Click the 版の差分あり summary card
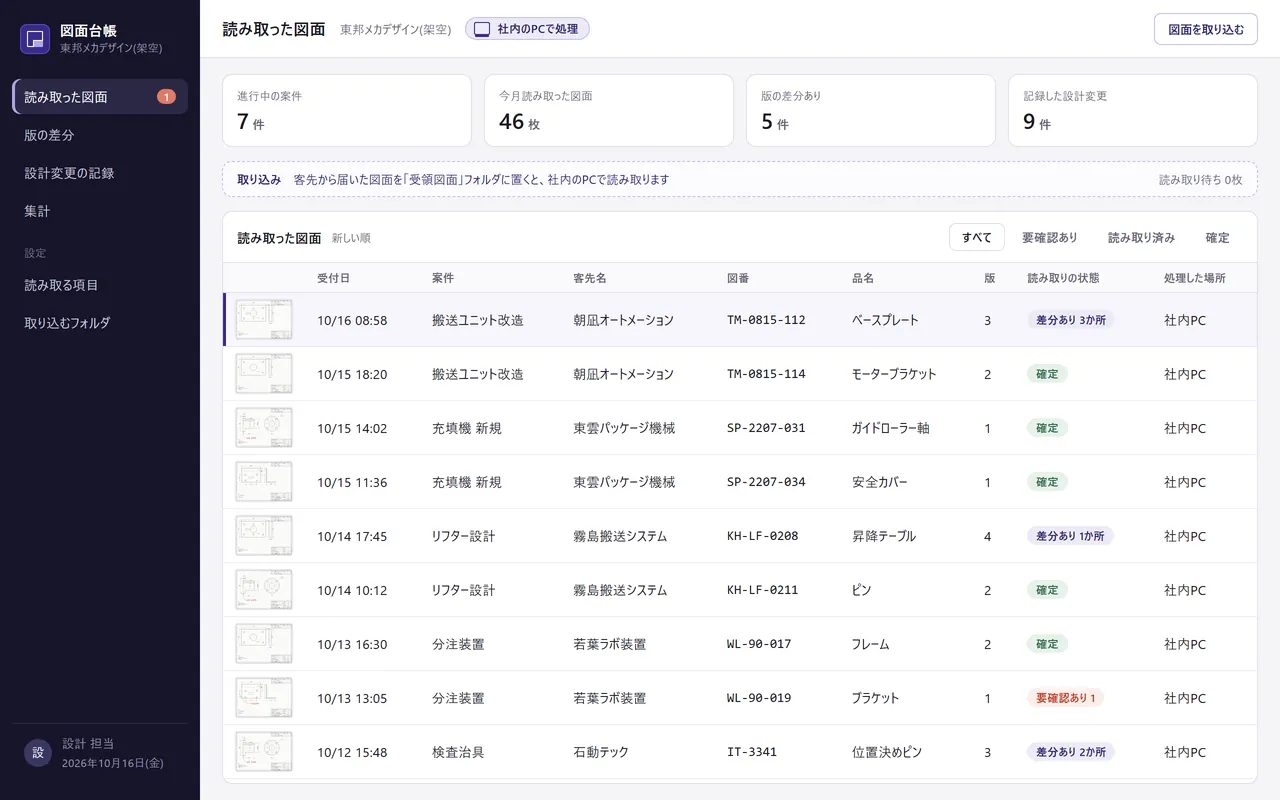 871,110
